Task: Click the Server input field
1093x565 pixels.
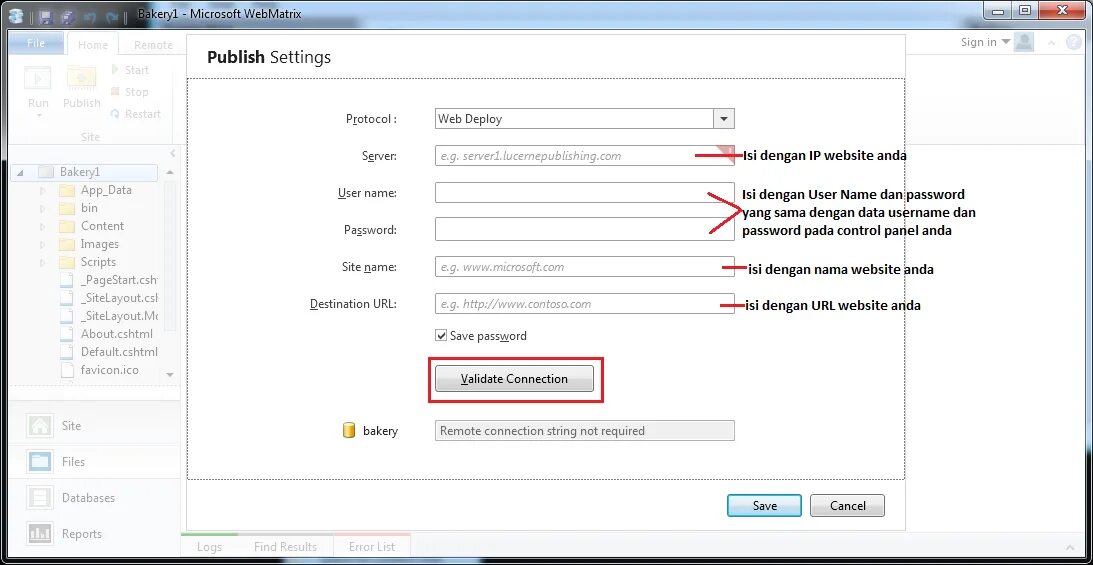Action: click(x=584, y=155)
